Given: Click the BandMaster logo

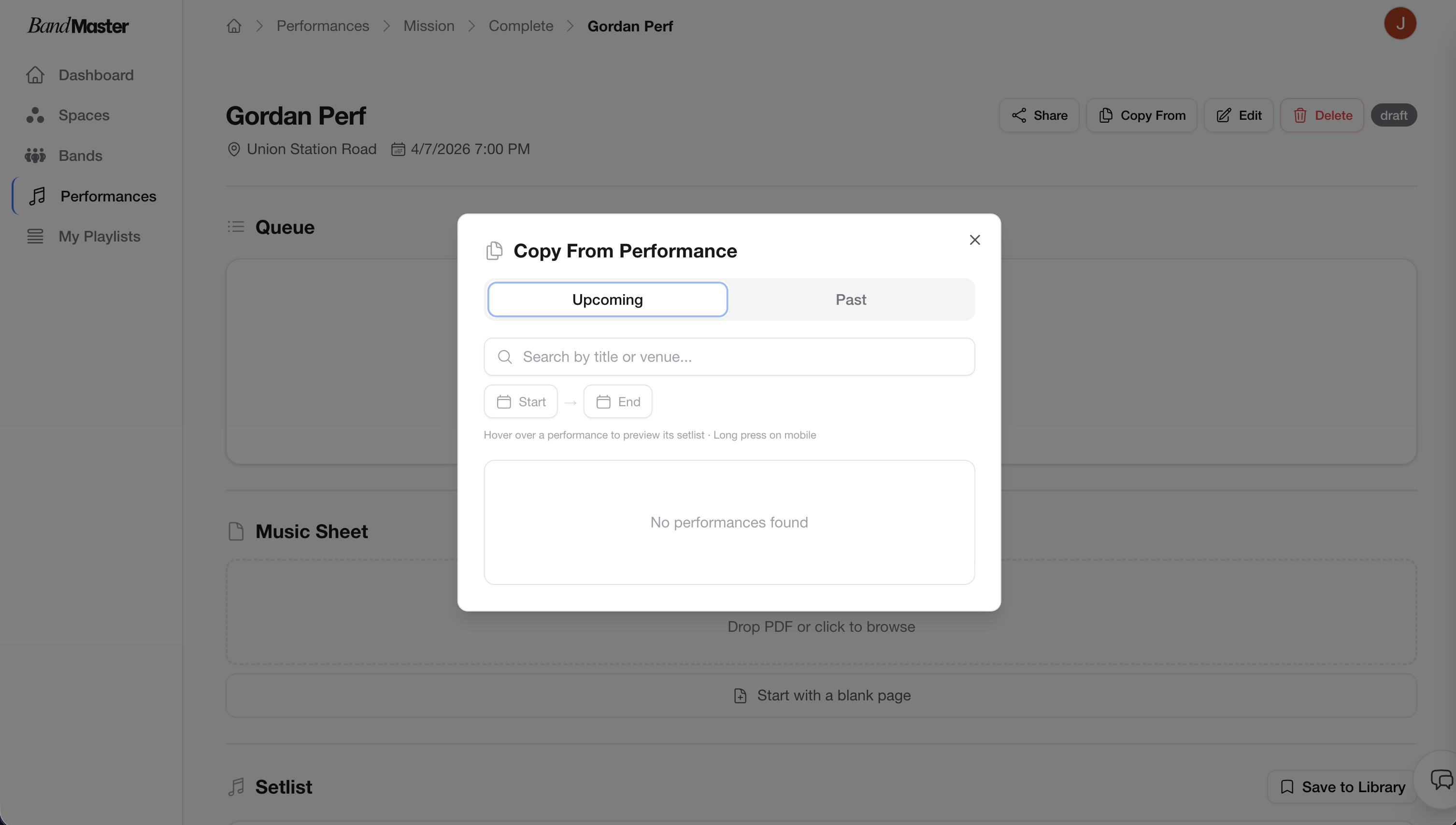Looking at the screenshot, I should (x=78, y=26).
